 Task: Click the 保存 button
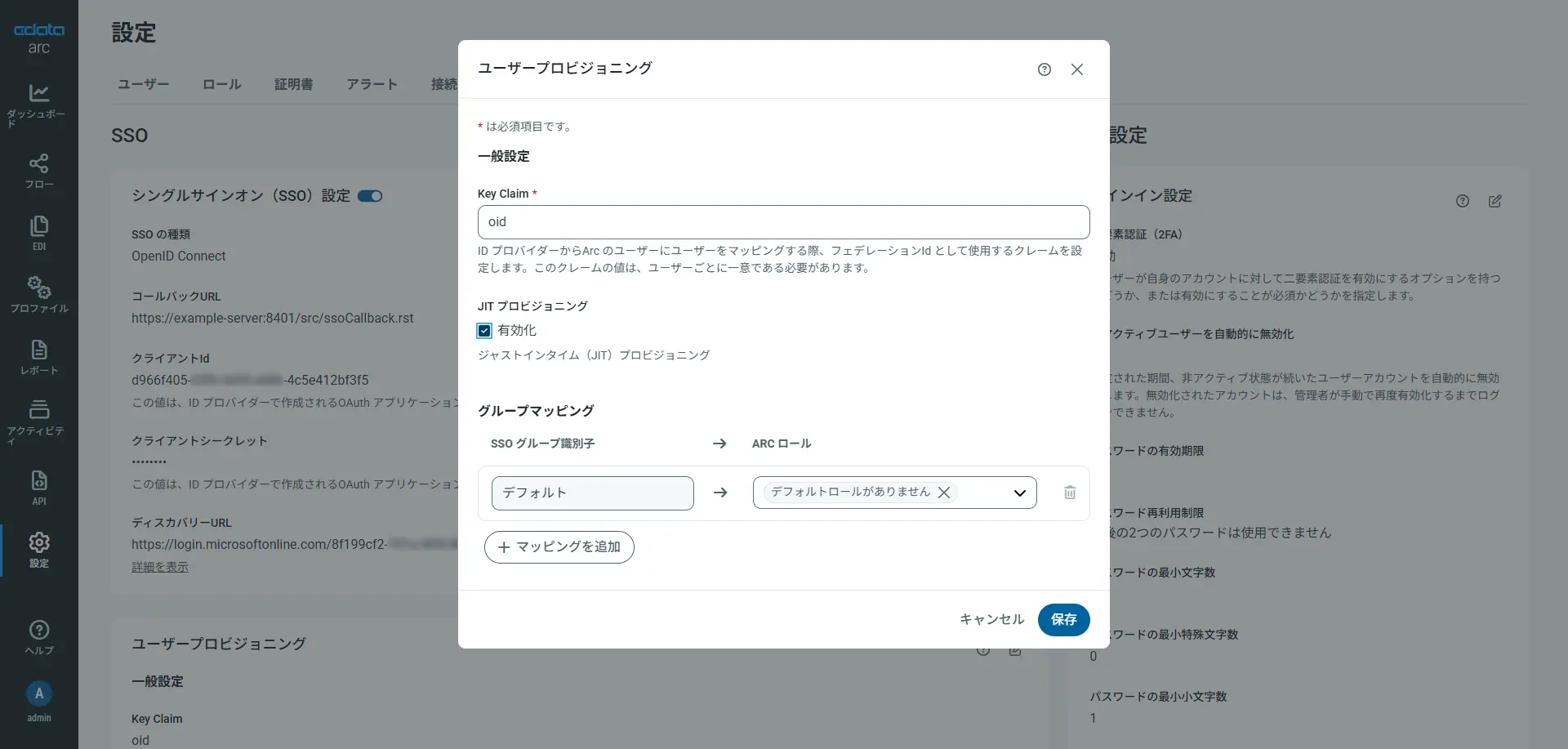(x=1063, y=619)
